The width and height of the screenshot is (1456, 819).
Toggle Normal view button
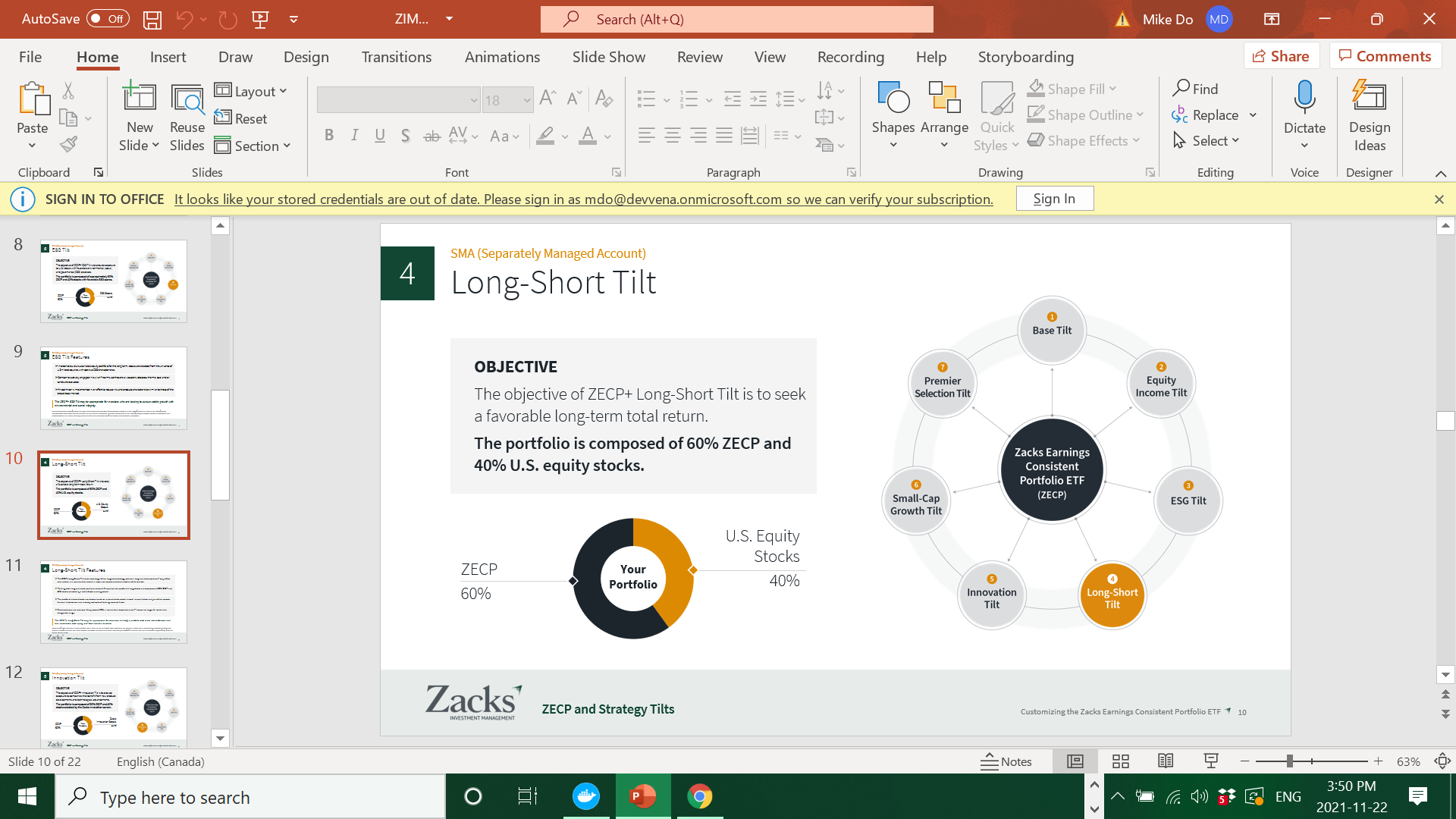1075,761
